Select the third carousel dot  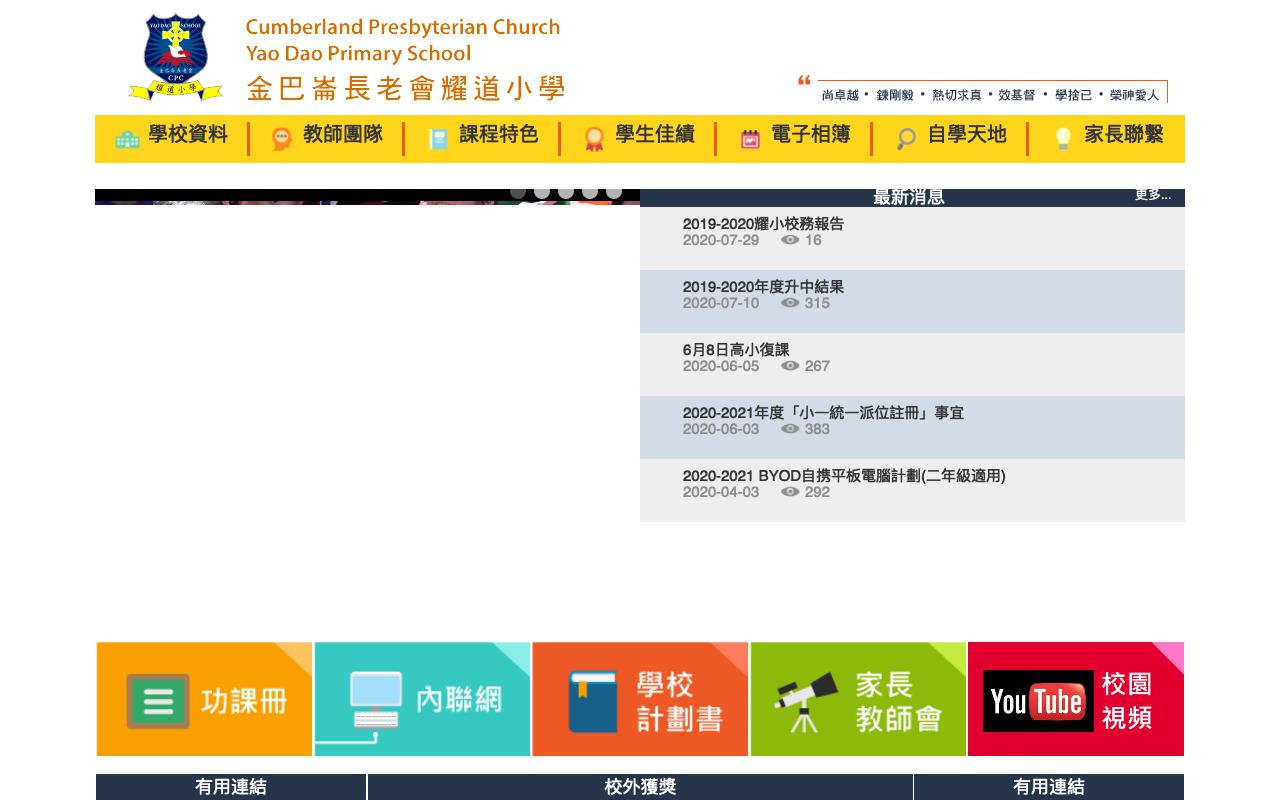pos(567,193)
